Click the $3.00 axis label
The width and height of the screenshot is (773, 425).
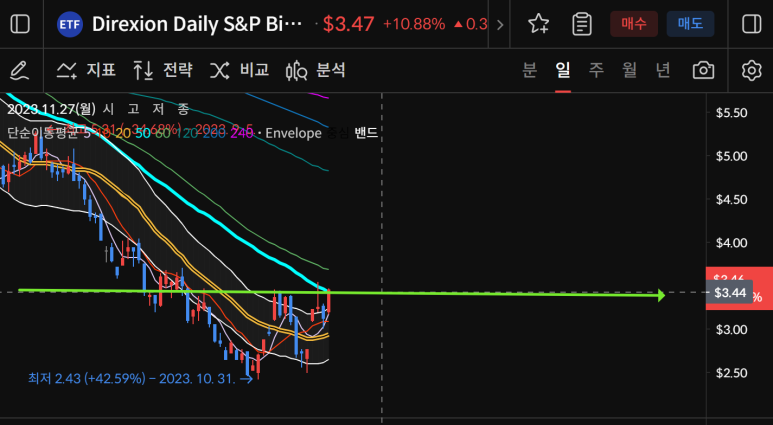pyautogui.click(x=731, y=329)
